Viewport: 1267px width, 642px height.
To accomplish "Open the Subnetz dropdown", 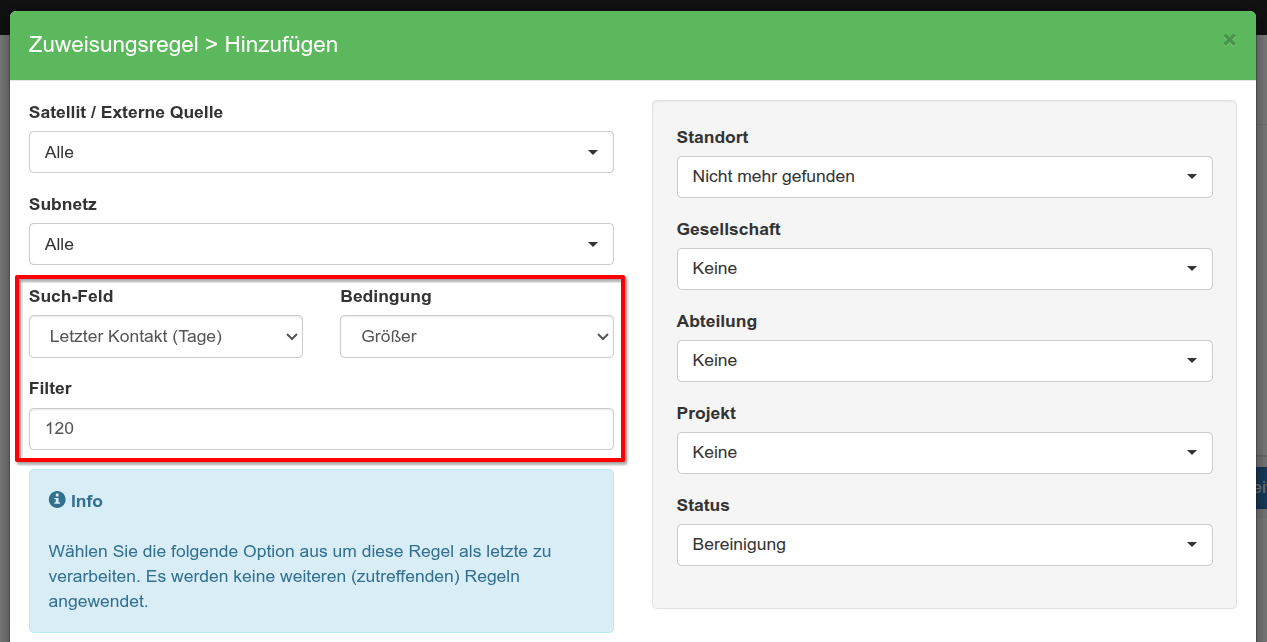I will pyautogui.click(x=321, y=244).
